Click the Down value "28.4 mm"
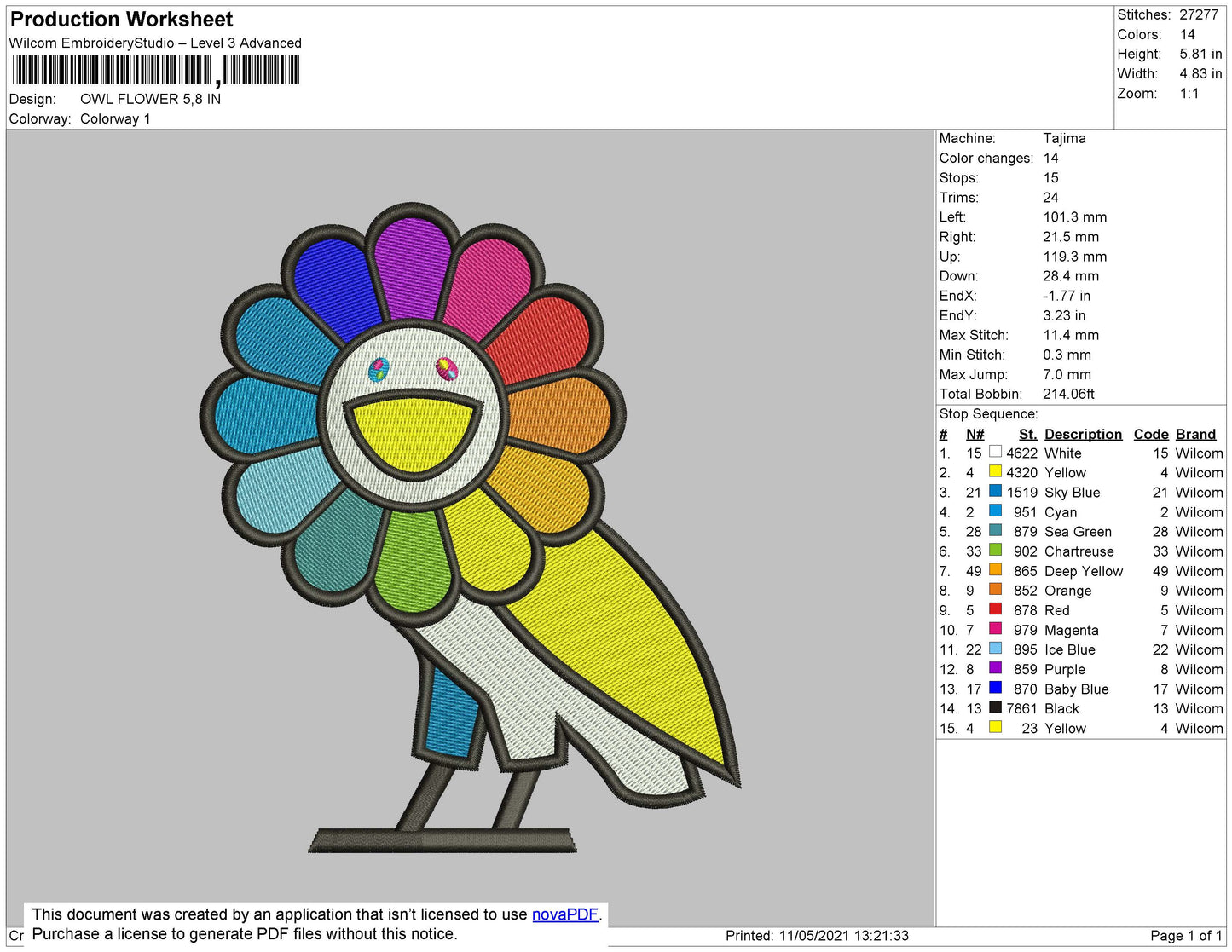The width and height of the screenshot is (1232, 952). (1071, 276)
